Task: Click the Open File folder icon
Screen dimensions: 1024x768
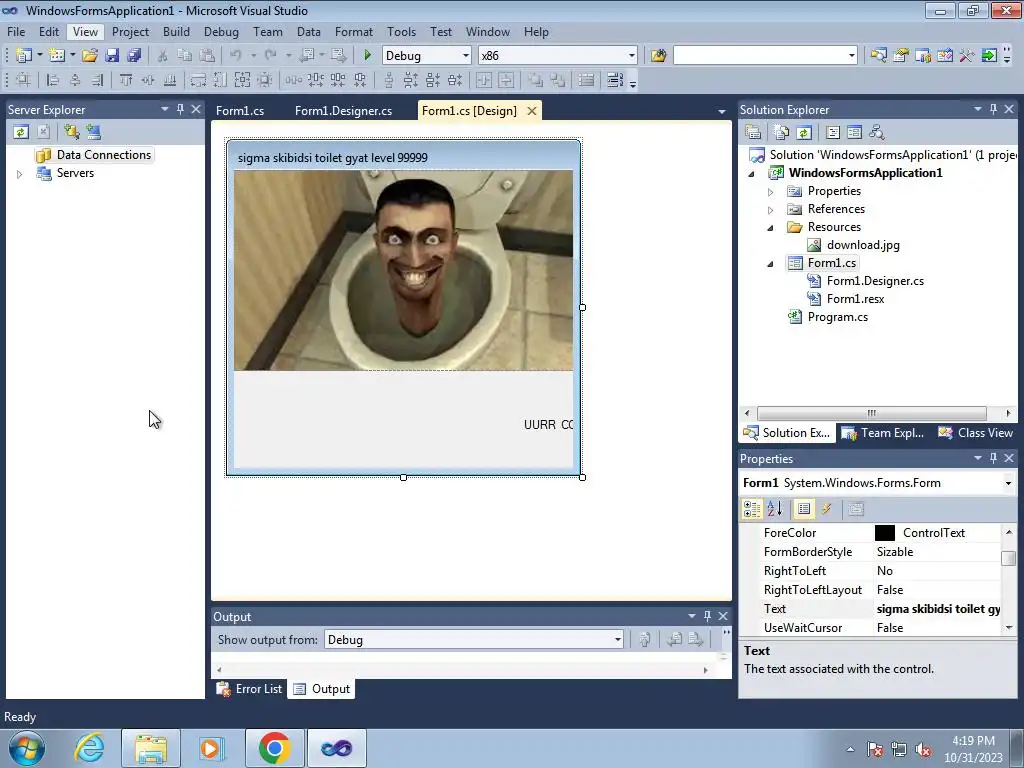Action: point(89,56)
